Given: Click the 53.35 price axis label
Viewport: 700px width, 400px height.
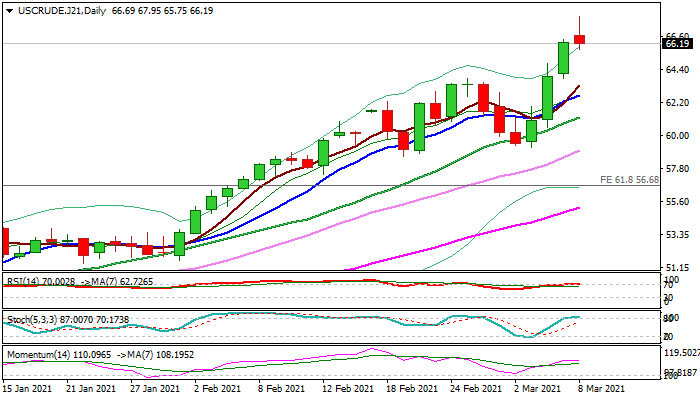Looking at the screenshot, I should (x=677, y=235).
